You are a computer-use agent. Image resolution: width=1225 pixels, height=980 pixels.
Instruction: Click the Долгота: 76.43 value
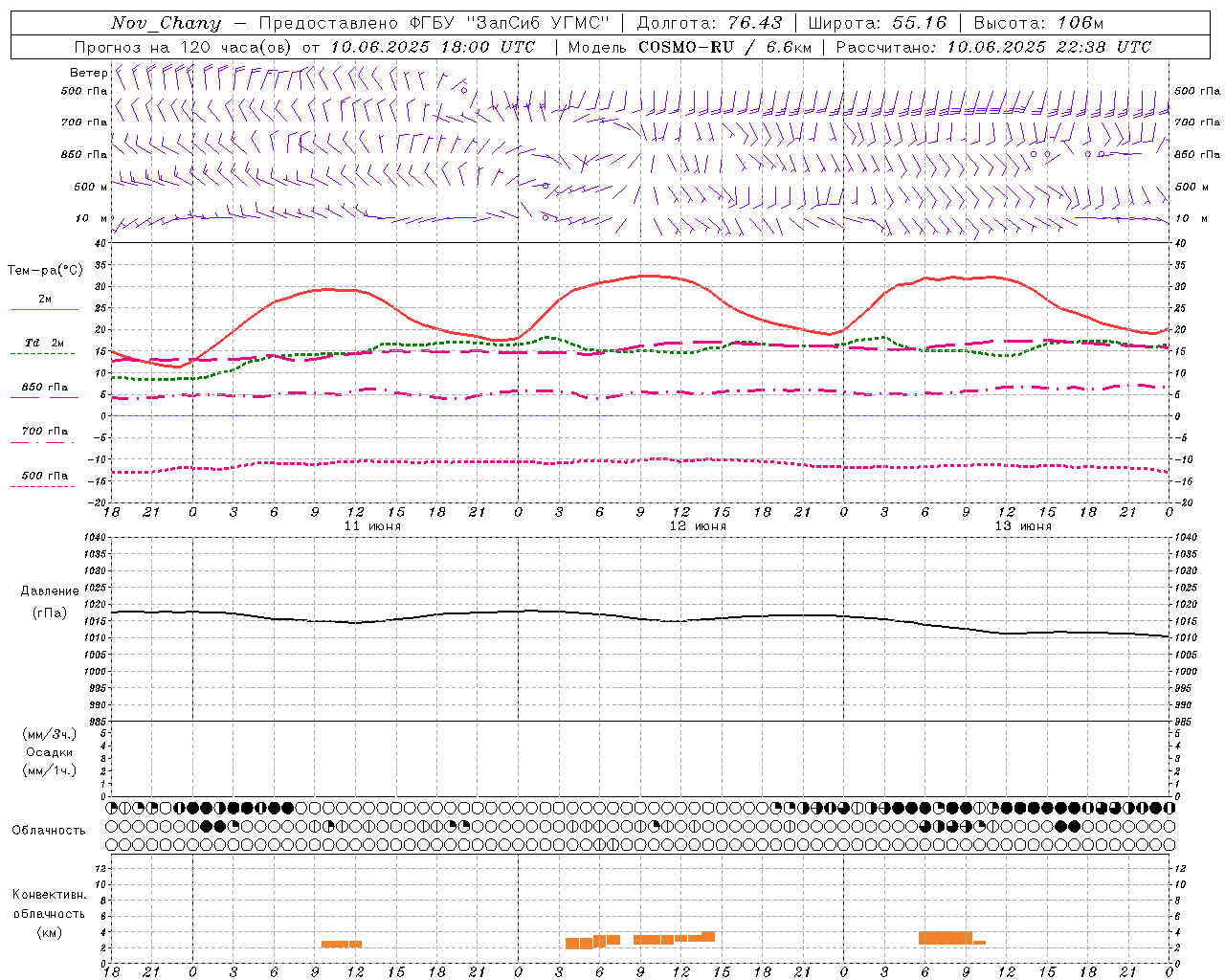coord(709,23)
